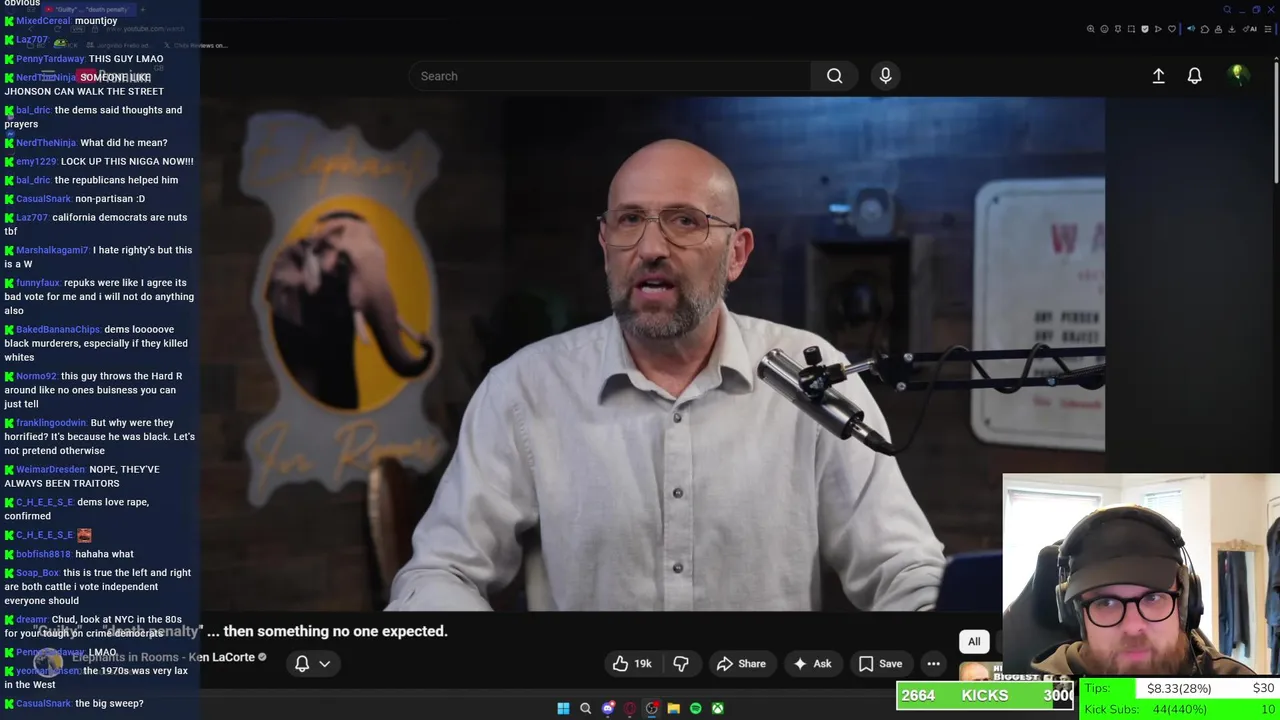Open the browser downloads icon
This screenshot has width=1280, height=720.
1232,29
